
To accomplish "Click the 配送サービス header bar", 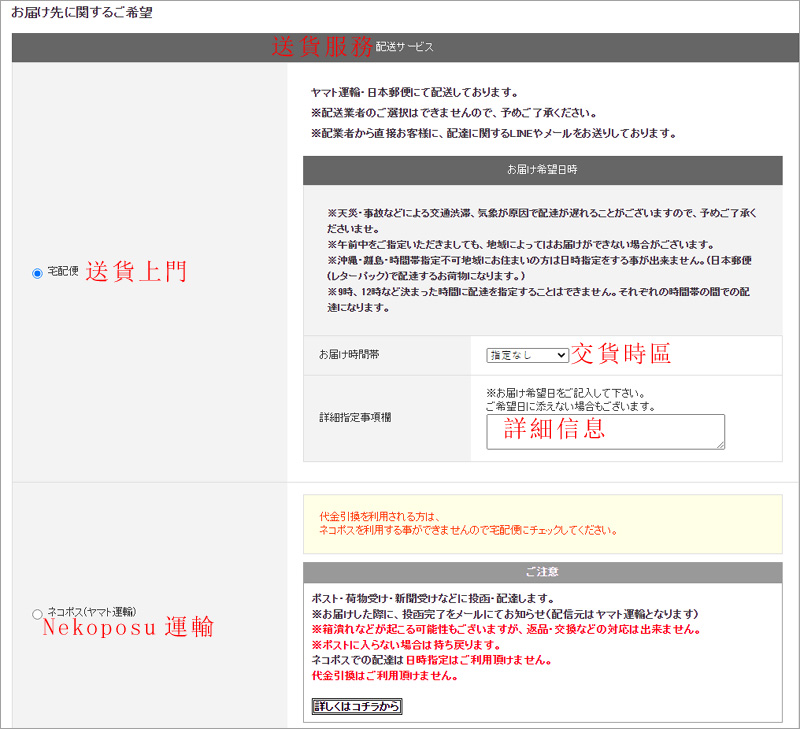I will (x=405, y=47).
